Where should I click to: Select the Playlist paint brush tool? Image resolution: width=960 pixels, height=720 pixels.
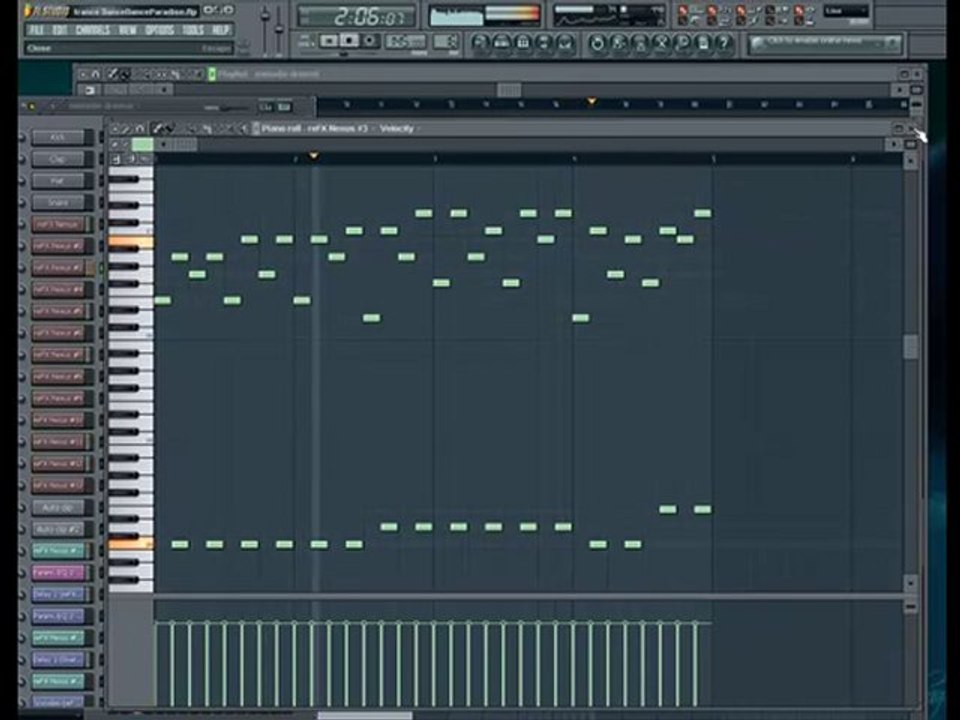[x=125, y=74]
